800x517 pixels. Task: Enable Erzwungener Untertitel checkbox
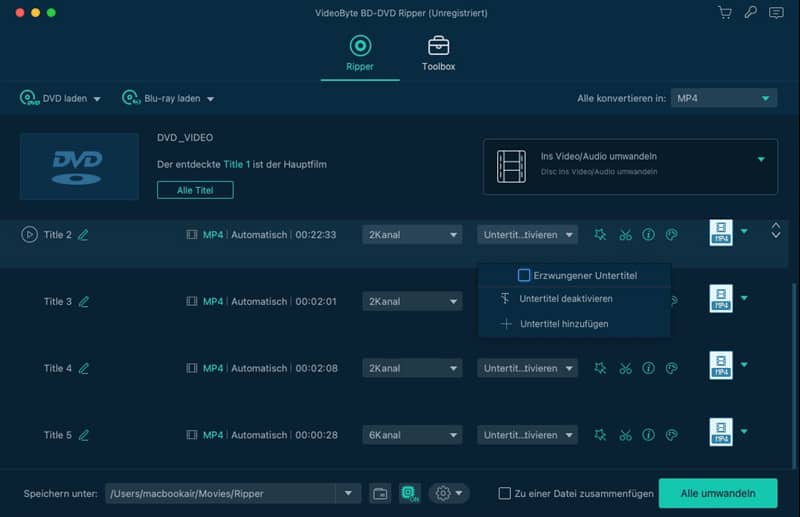pyautogui.click(x=523, y=275)
